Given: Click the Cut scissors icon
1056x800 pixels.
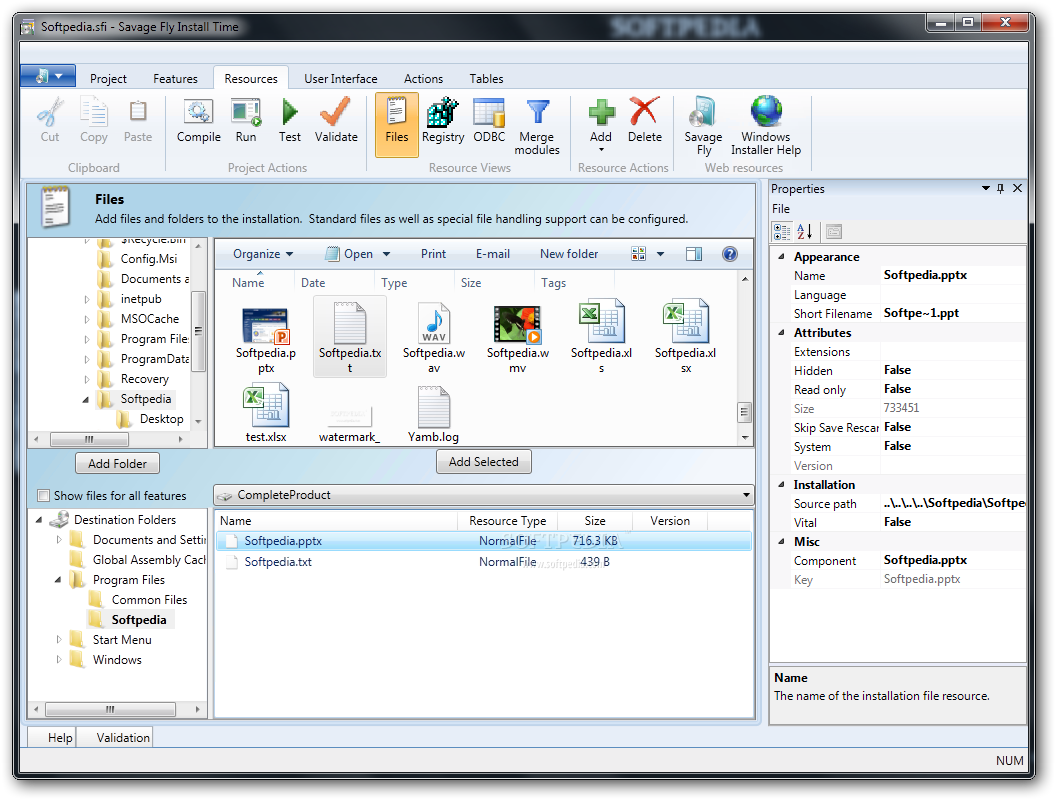Looking at the screenshot, I should 50,112.
